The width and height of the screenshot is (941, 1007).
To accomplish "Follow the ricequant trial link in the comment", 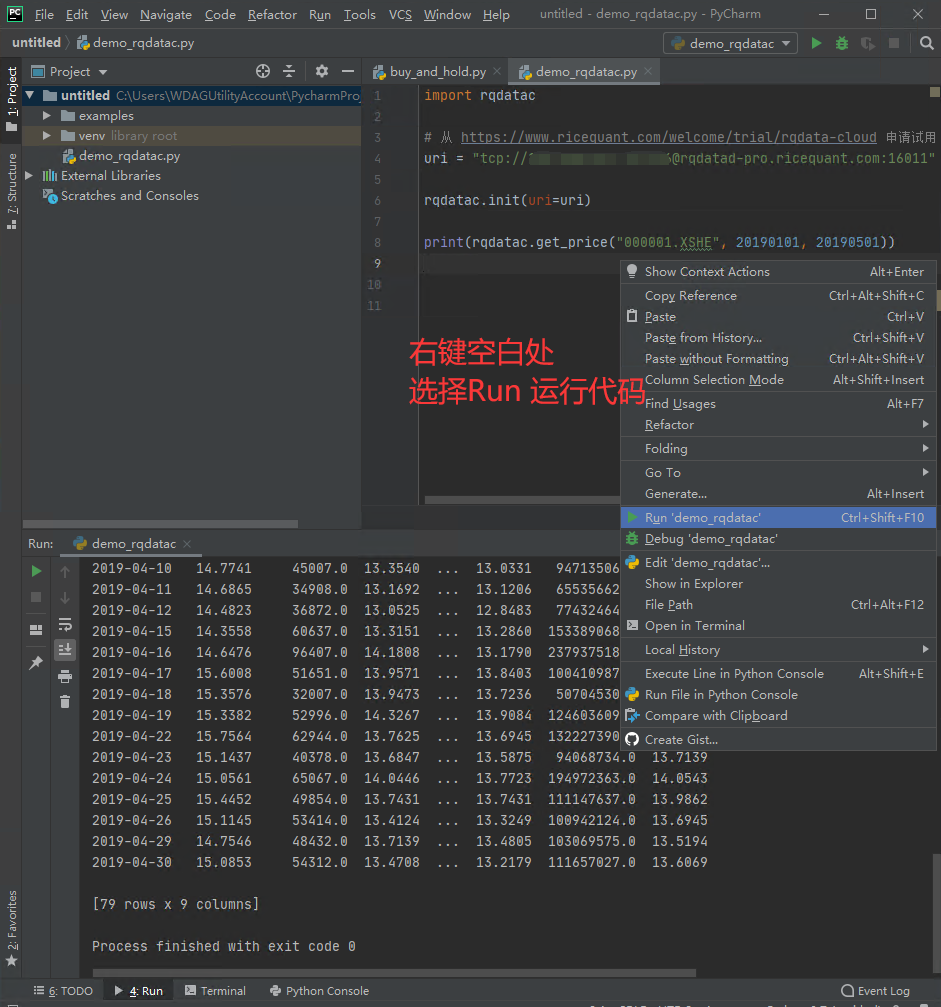I will 668,137.
